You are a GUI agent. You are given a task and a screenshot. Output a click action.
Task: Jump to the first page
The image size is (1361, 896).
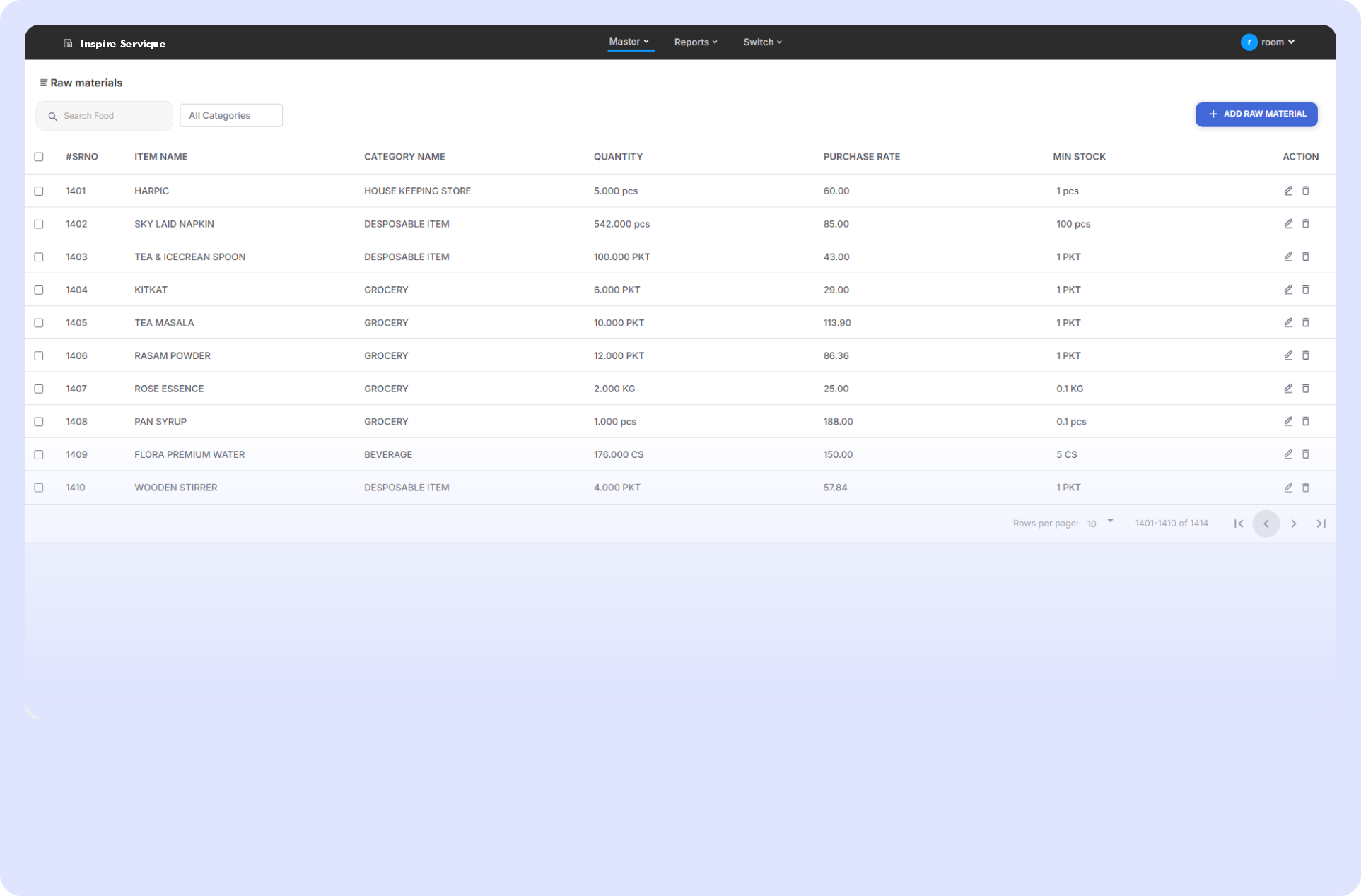tap(1239, 524)
